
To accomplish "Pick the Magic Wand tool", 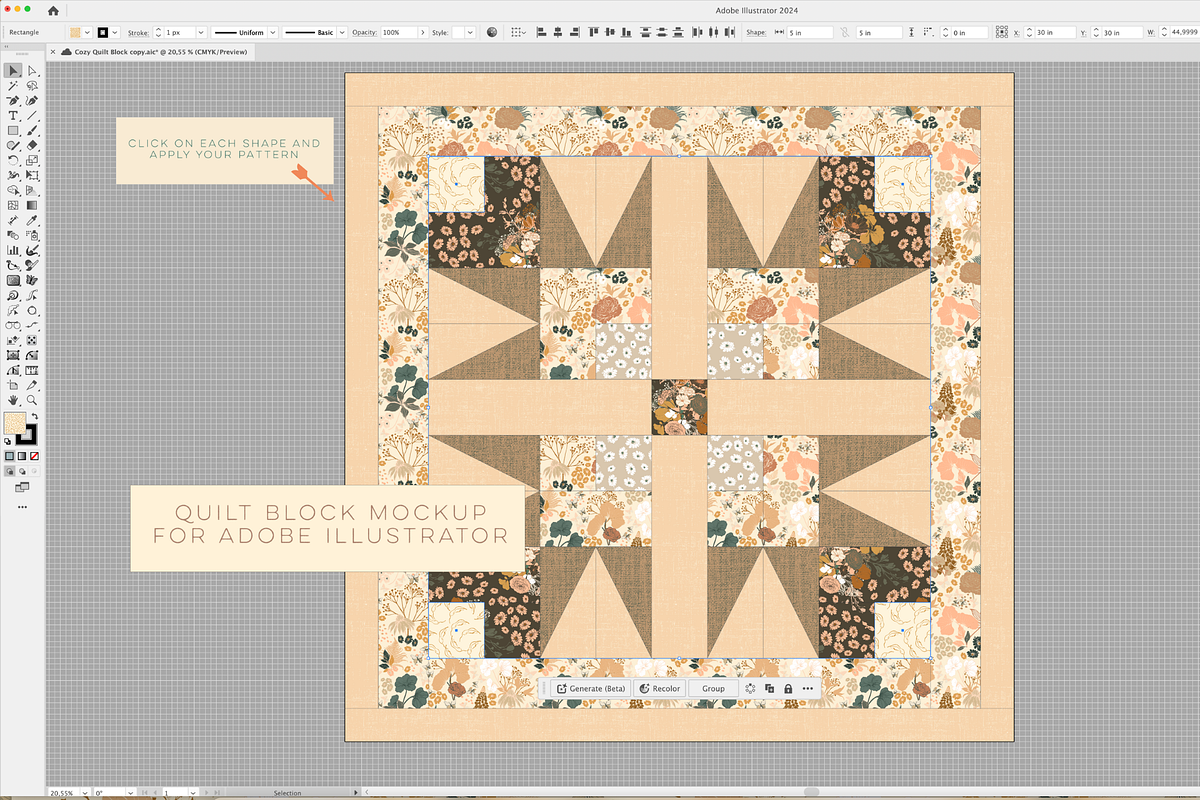I will 13,86.
